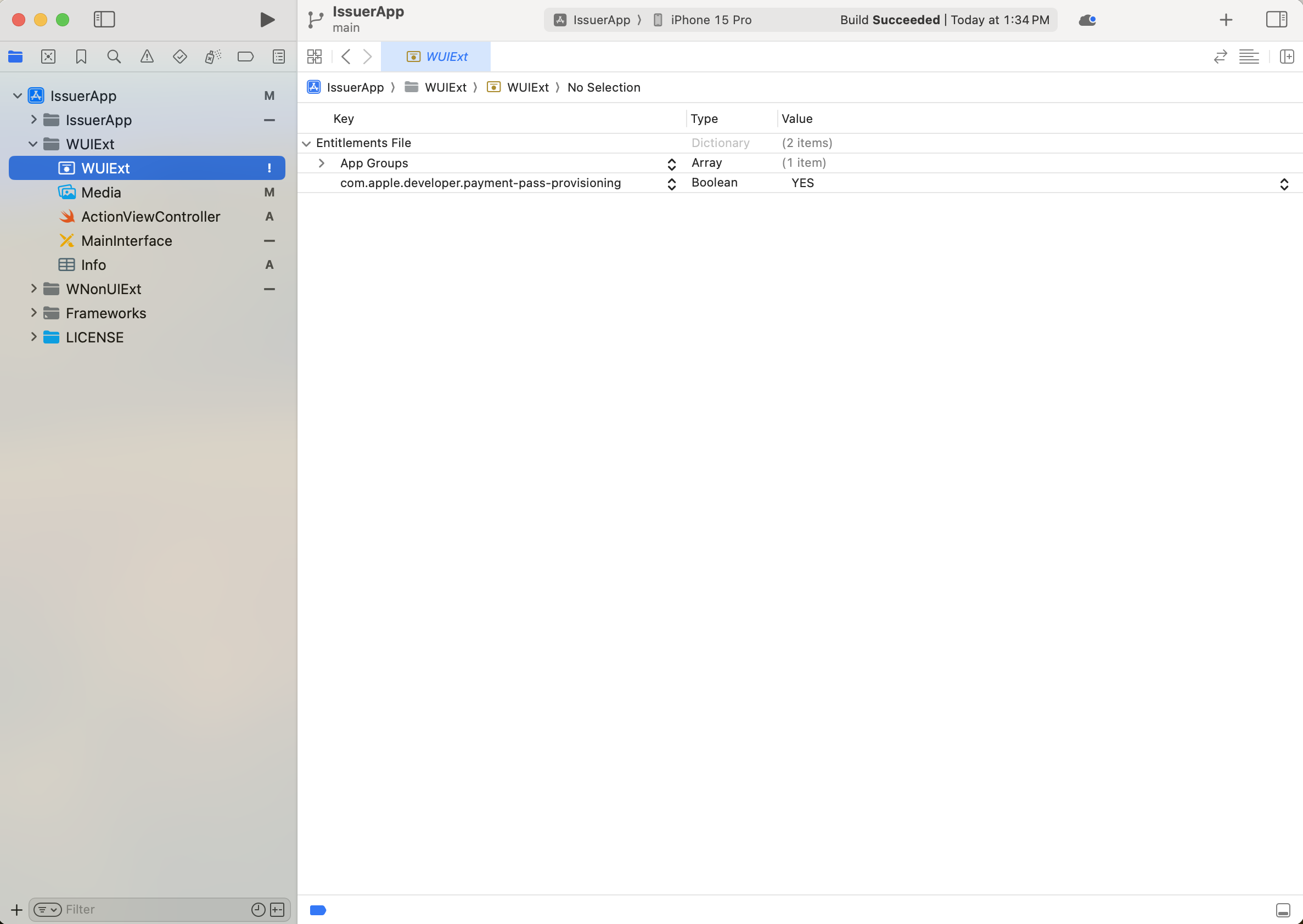Click No Selection in the jump bar
The width and height of the screenshot is (1303, 924).
[x=604, y=87]
